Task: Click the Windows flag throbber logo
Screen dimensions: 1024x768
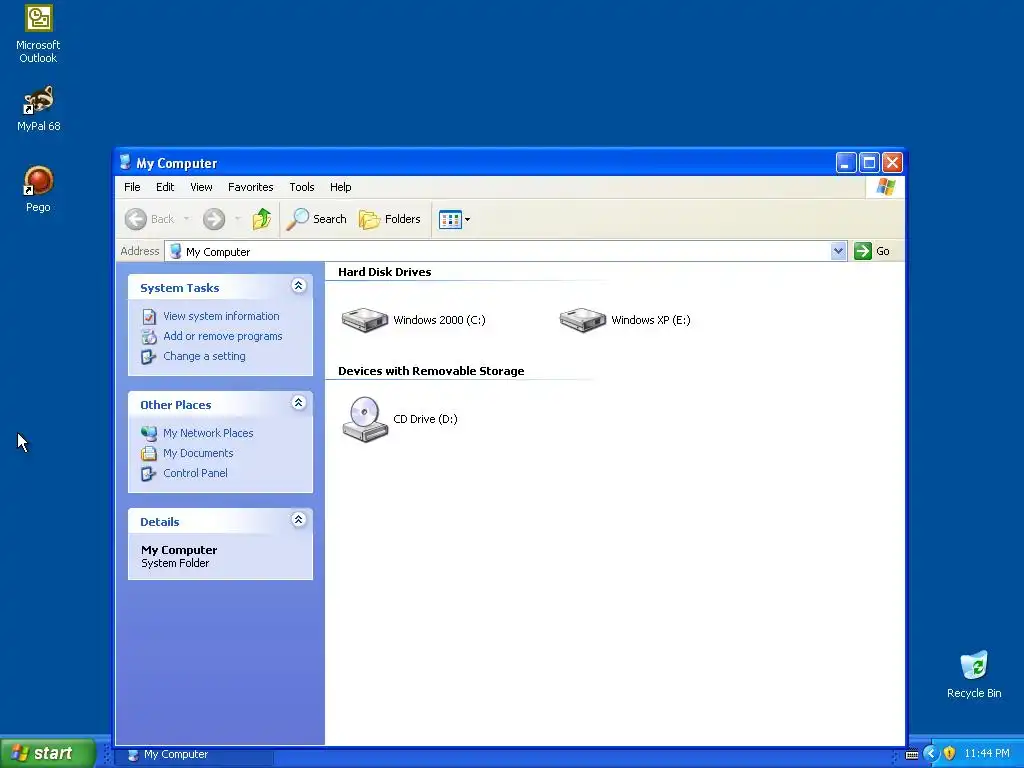Action: (886, 187)
